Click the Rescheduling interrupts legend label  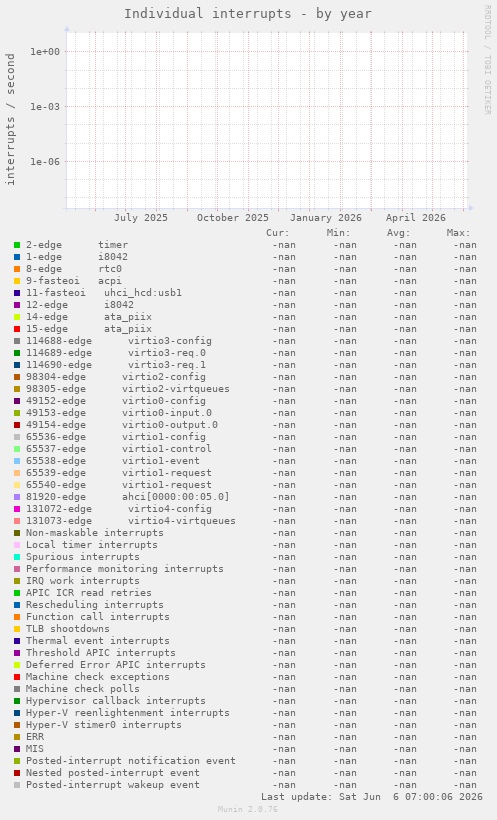pyautogui.click(x=95, y=605)
